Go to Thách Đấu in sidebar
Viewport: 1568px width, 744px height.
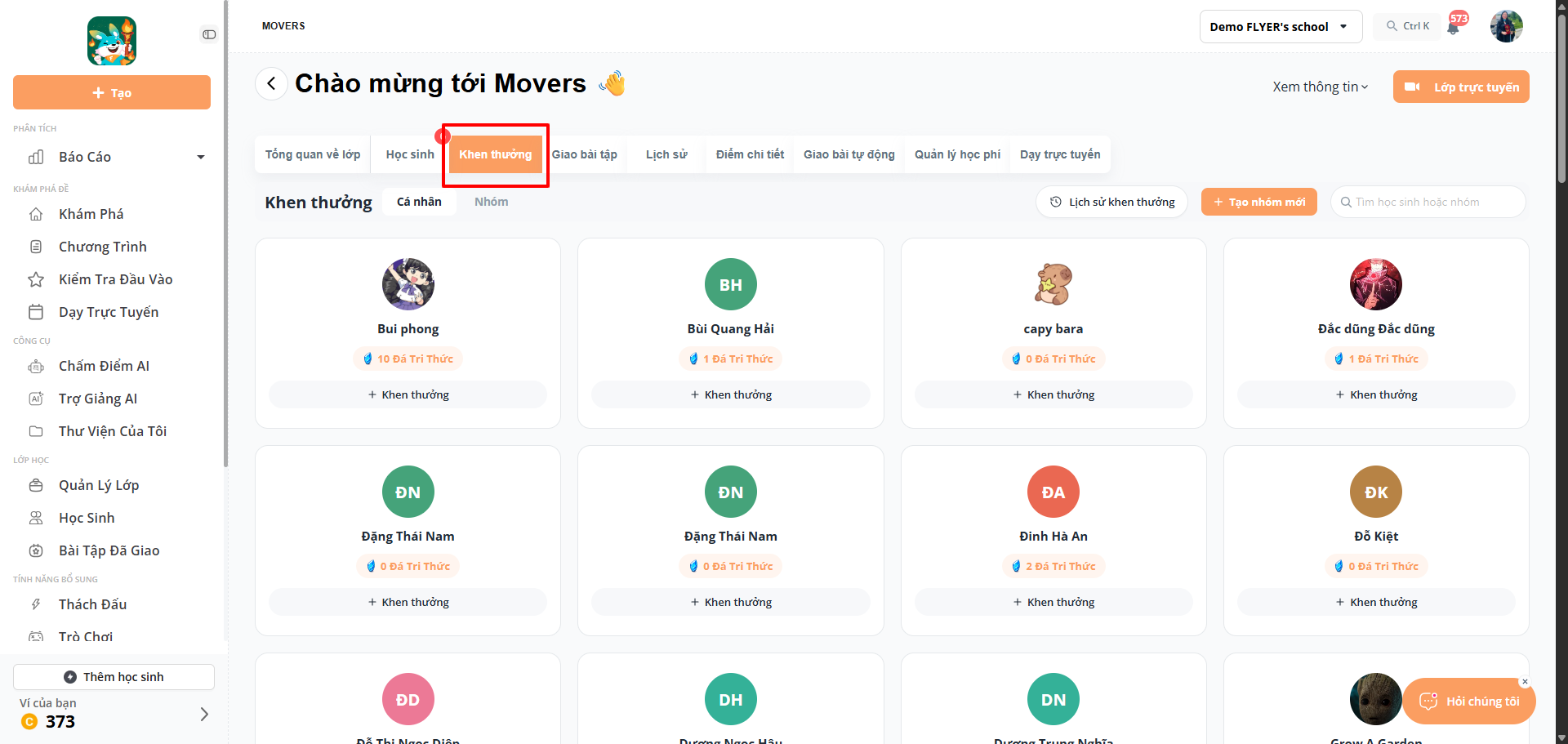pos(92,604)
